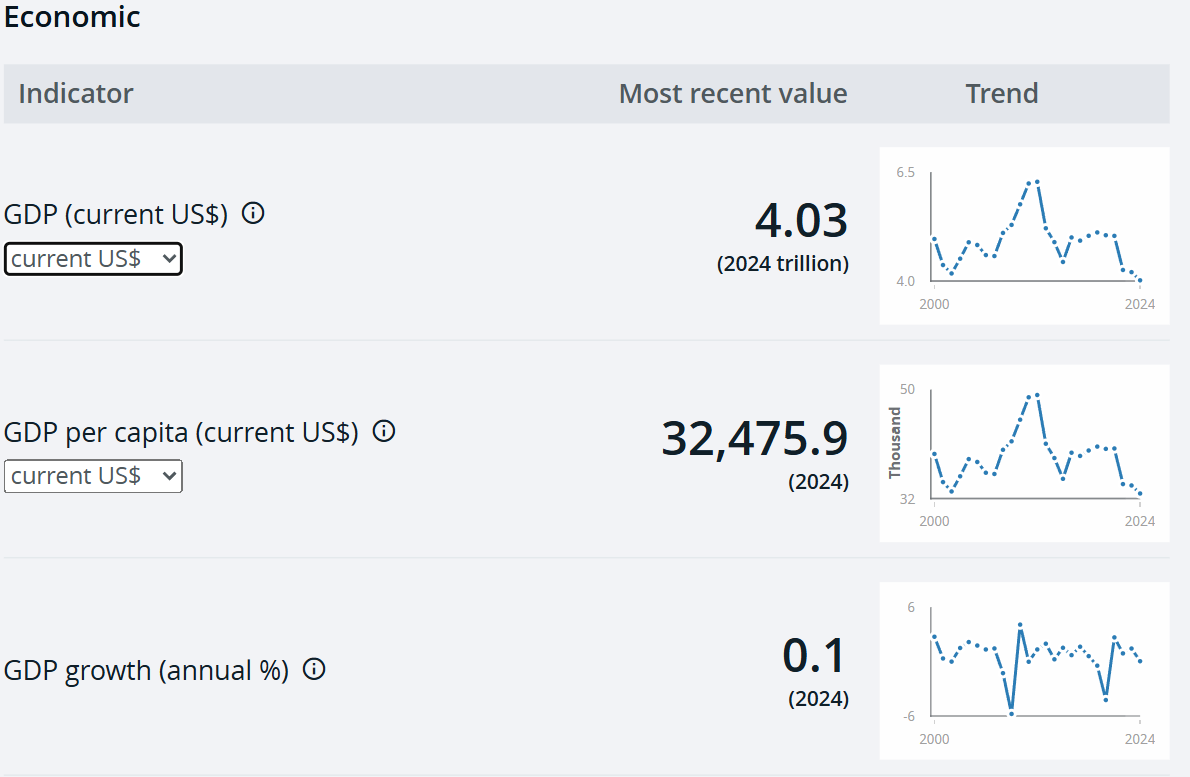This screenshot has width=1190, height=777.
Task: Click the 'Most recent value' column header
Action: tap(733, 93)
